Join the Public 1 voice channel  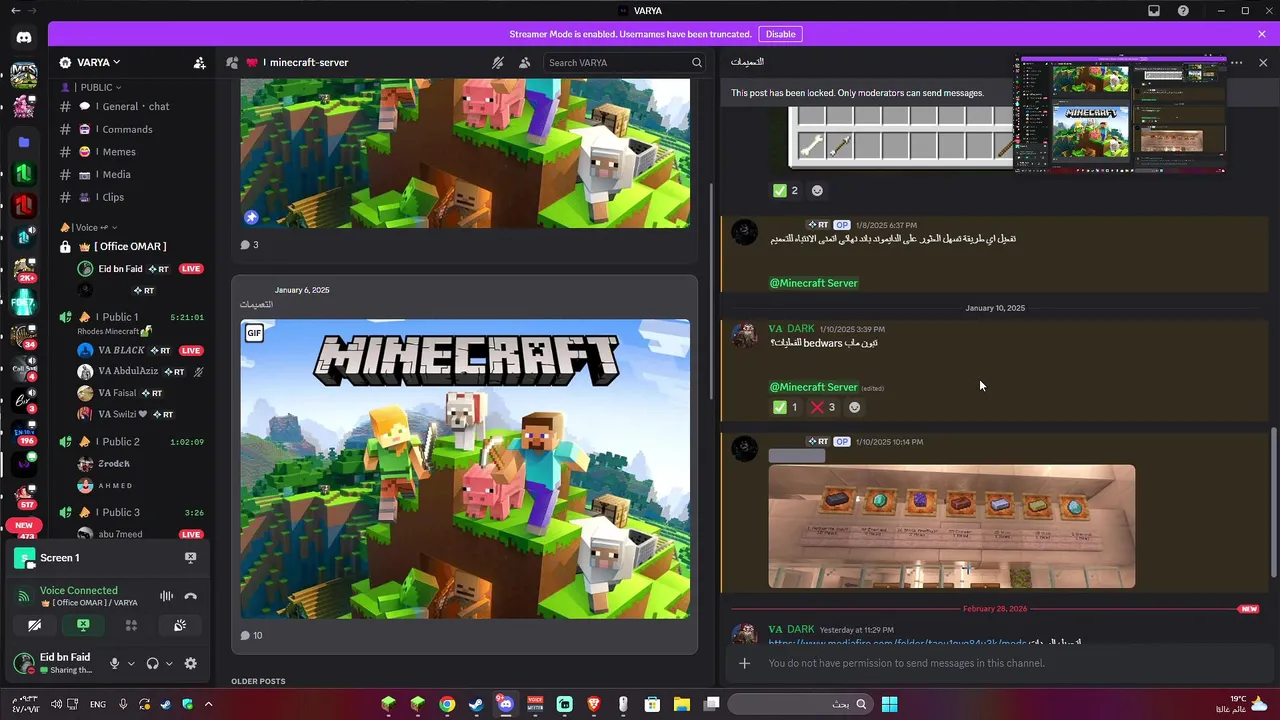133,317
